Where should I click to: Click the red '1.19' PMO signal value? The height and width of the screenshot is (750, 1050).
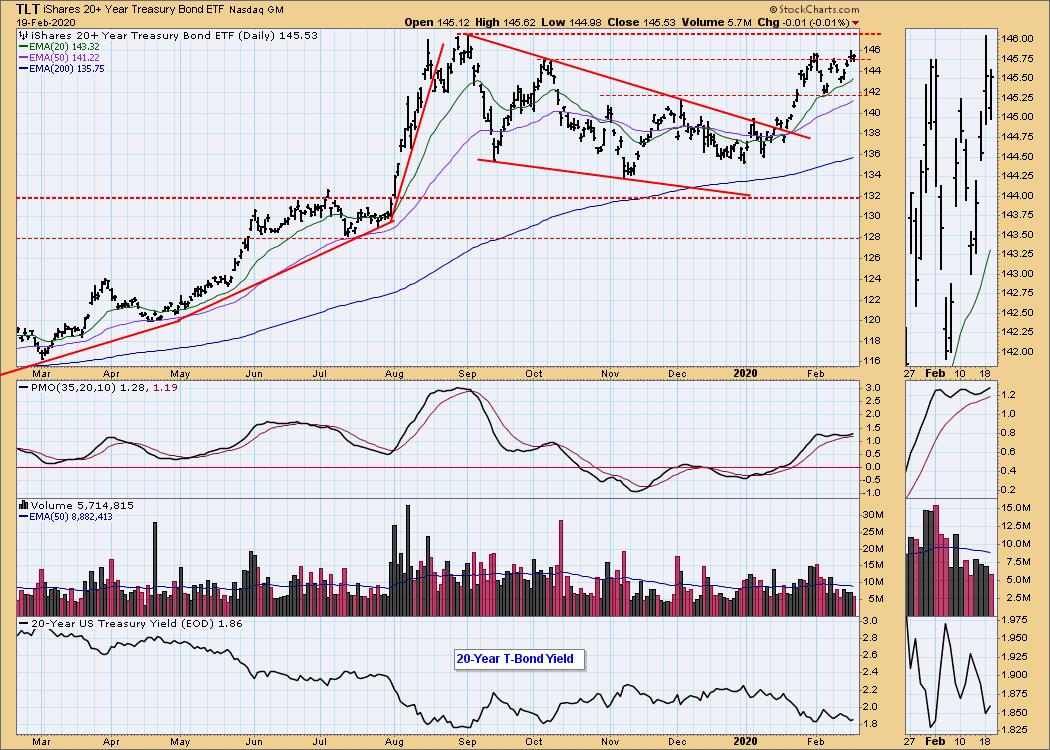click(x=165, y=387)
